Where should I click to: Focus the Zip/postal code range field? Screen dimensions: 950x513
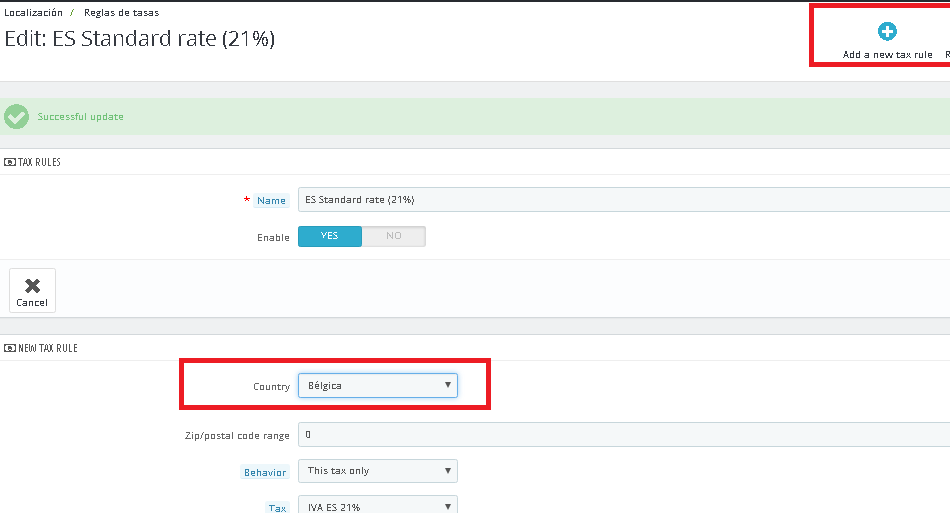pos(620,435)
